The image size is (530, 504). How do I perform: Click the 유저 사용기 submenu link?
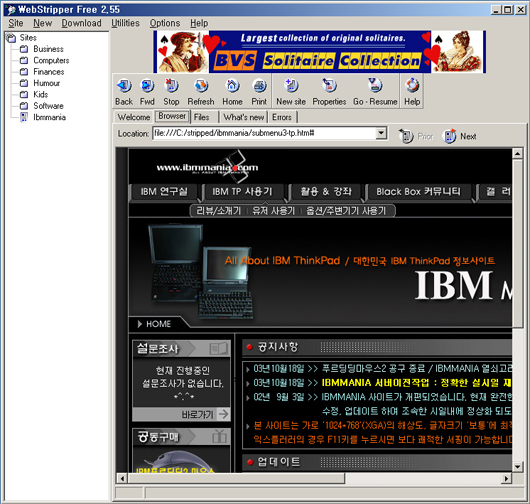(274, 211)
